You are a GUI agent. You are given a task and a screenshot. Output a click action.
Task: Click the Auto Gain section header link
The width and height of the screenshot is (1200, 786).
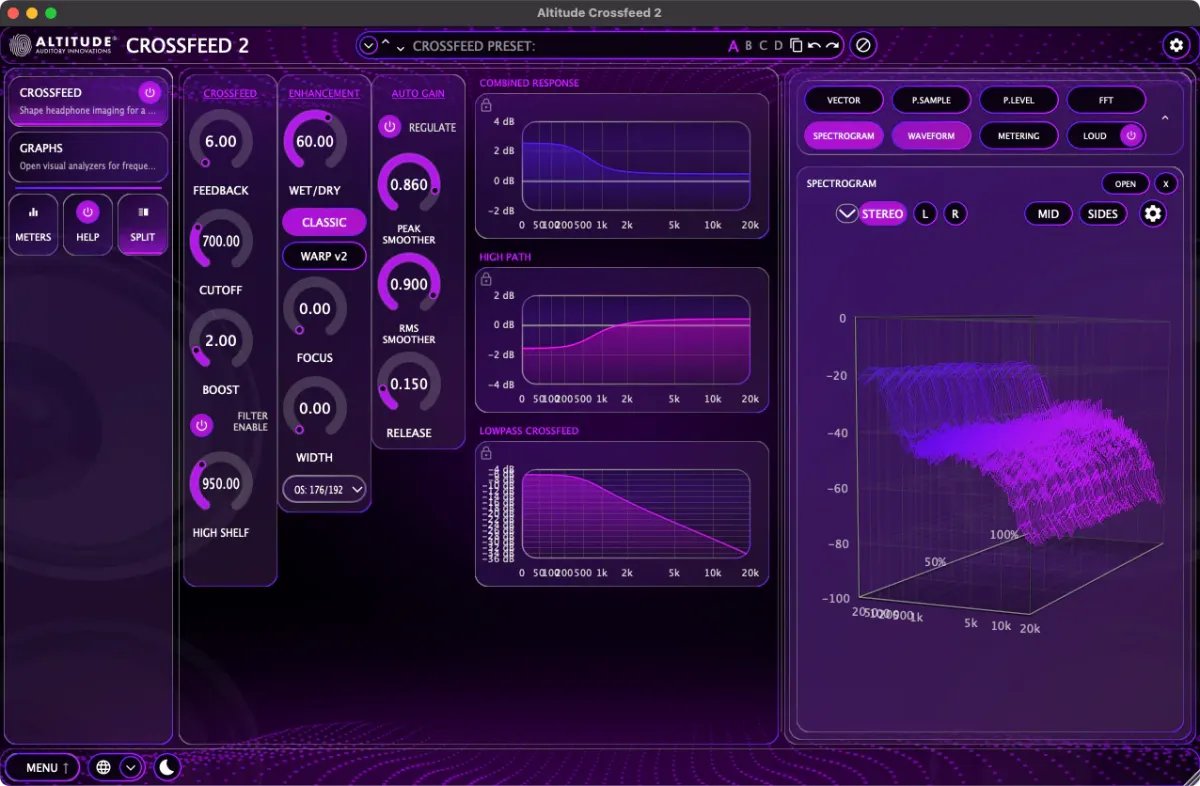coord(418,93)
